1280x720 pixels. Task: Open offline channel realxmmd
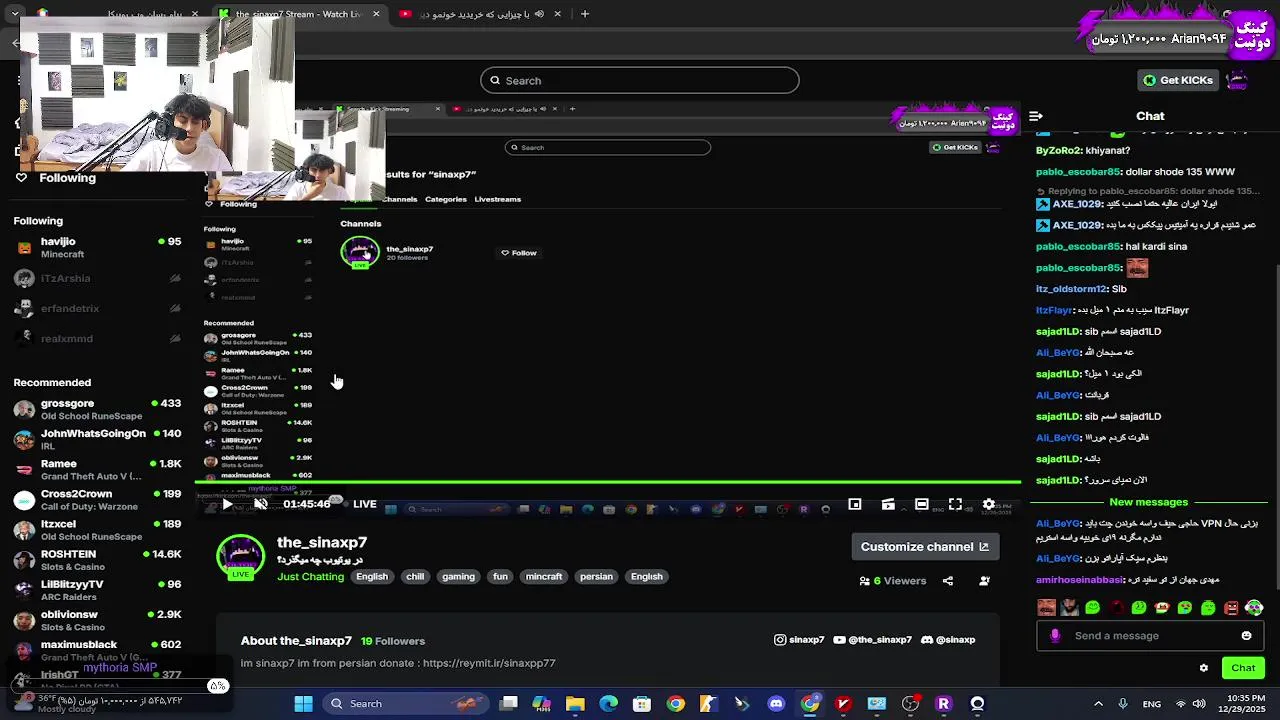pyautogui.click(x=97, y=339)
